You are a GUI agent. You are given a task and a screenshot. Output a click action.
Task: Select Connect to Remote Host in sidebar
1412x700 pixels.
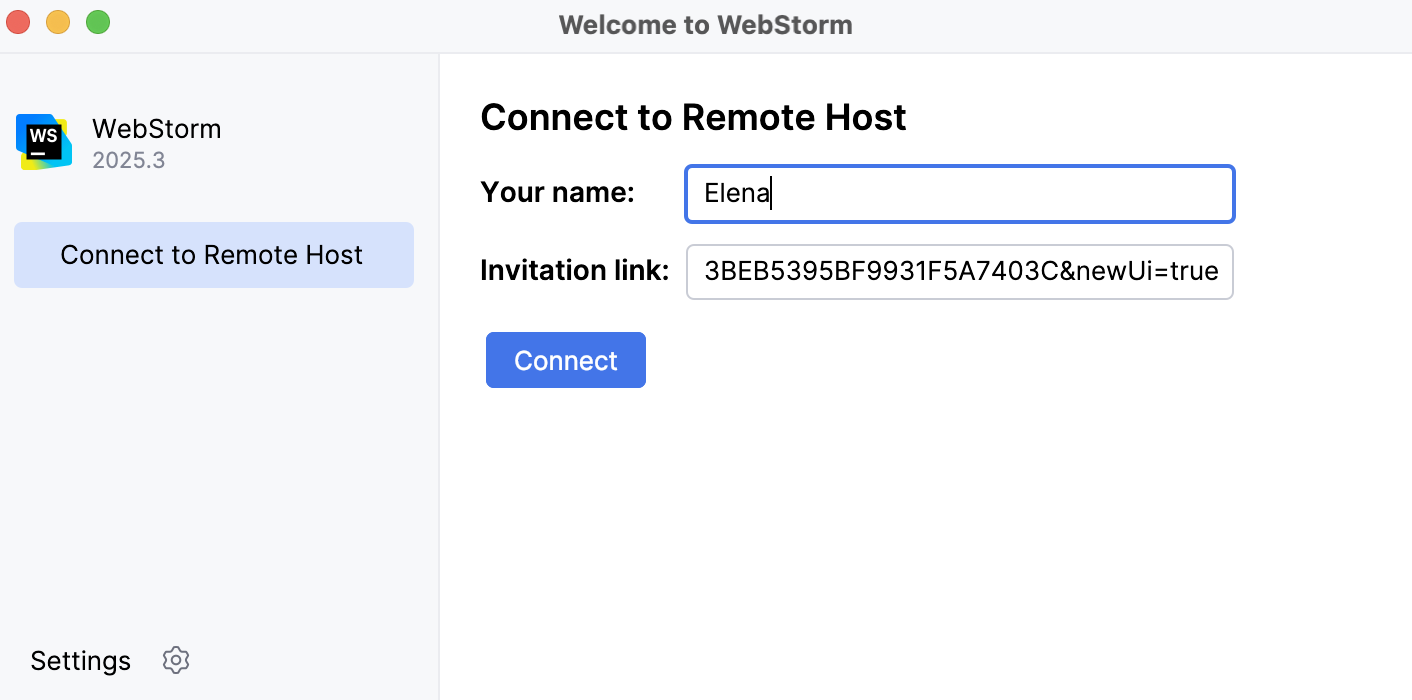(212, 255)
